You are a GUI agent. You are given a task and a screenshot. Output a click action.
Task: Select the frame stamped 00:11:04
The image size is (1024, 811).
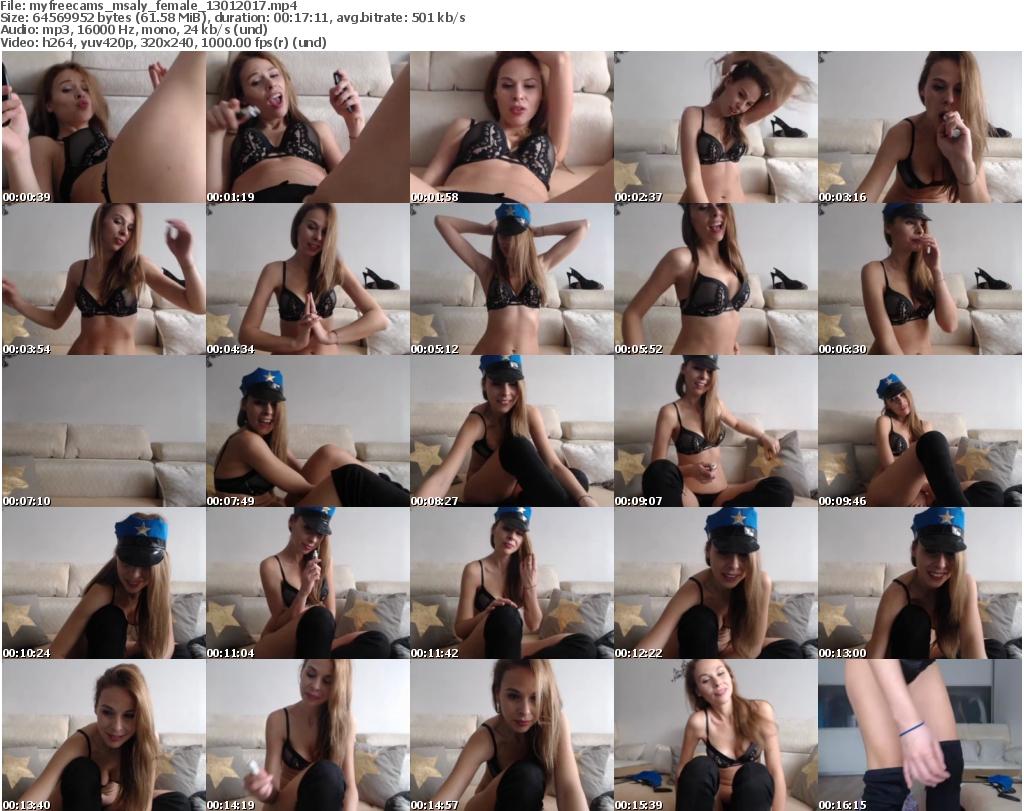(x=308, y=583)
